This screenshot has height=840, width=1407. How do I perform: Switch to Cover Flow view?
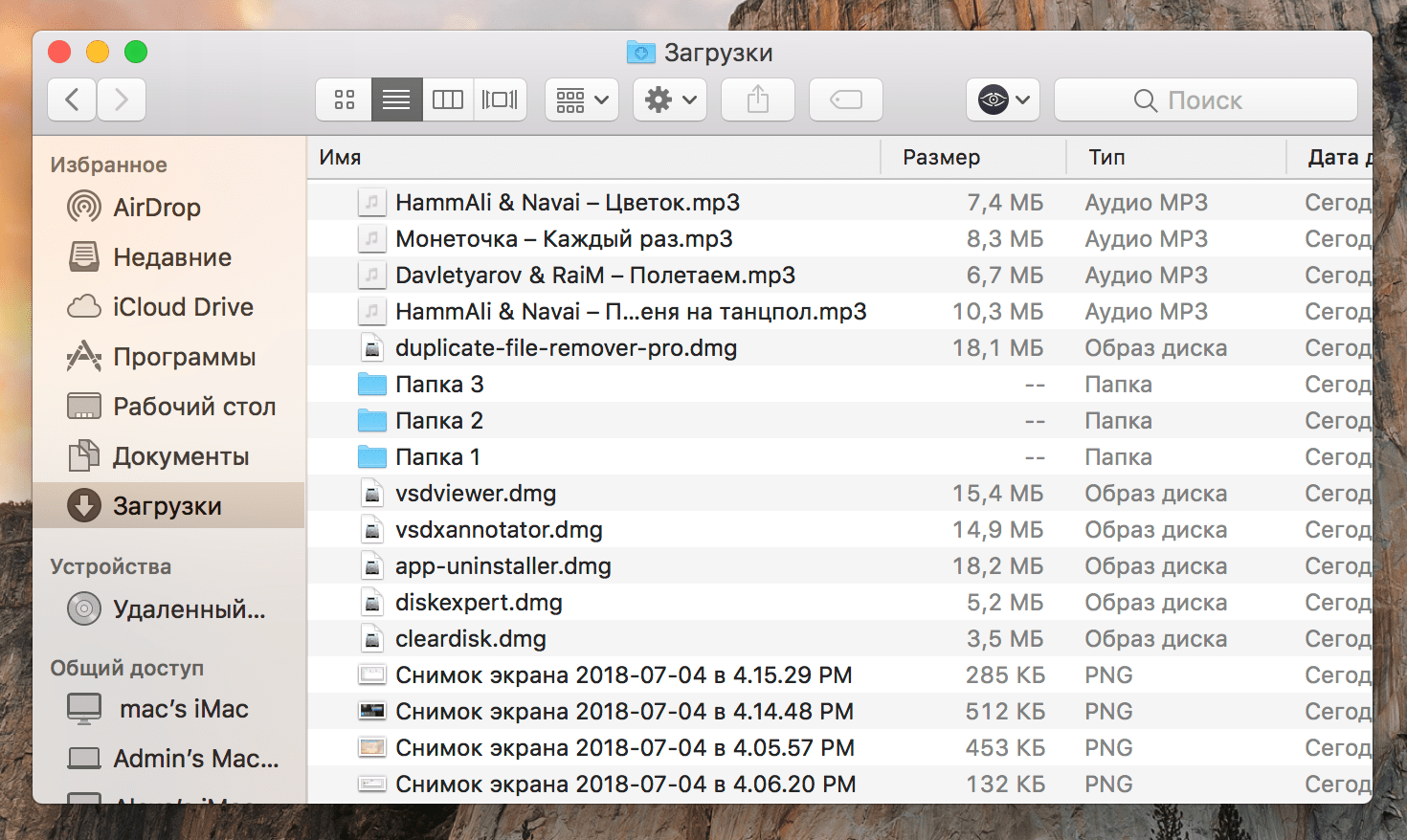point(500,99)
